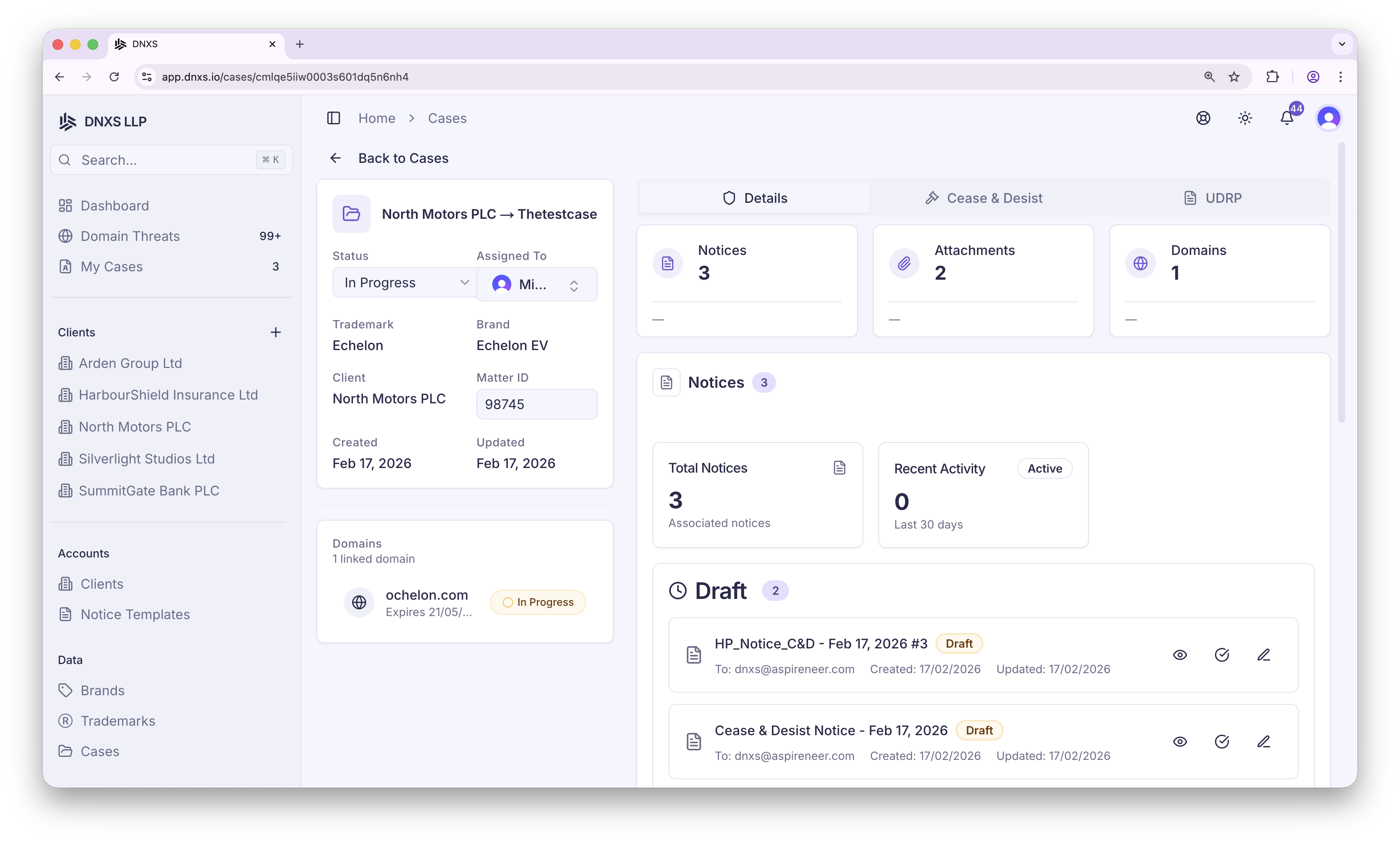The image size is (1400, 844).
Task: Open Domain Threats in the sidebar
Action: [x=130, y=236]
